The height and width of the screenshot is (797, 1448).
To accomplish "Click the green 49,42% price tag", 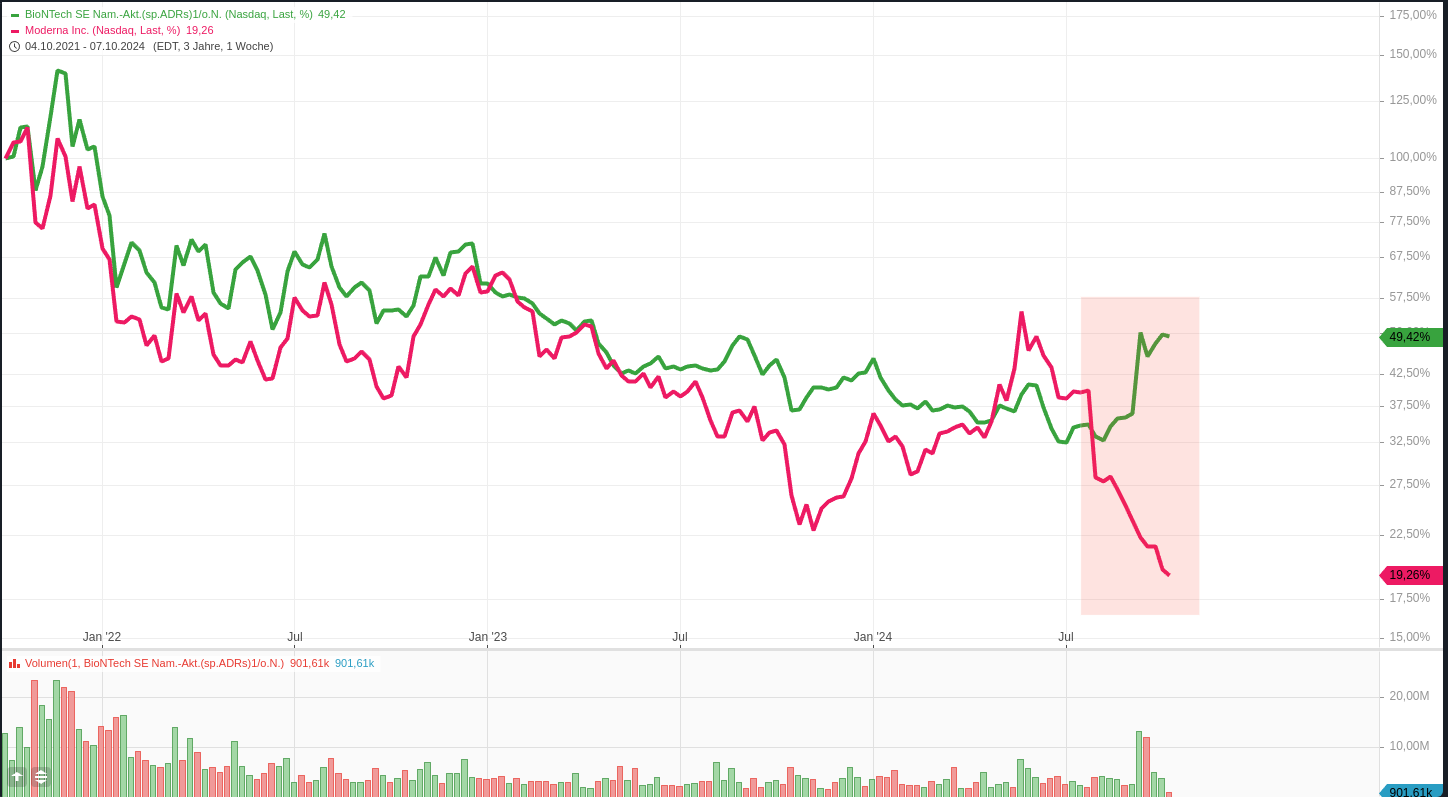I will (1411, 337).
